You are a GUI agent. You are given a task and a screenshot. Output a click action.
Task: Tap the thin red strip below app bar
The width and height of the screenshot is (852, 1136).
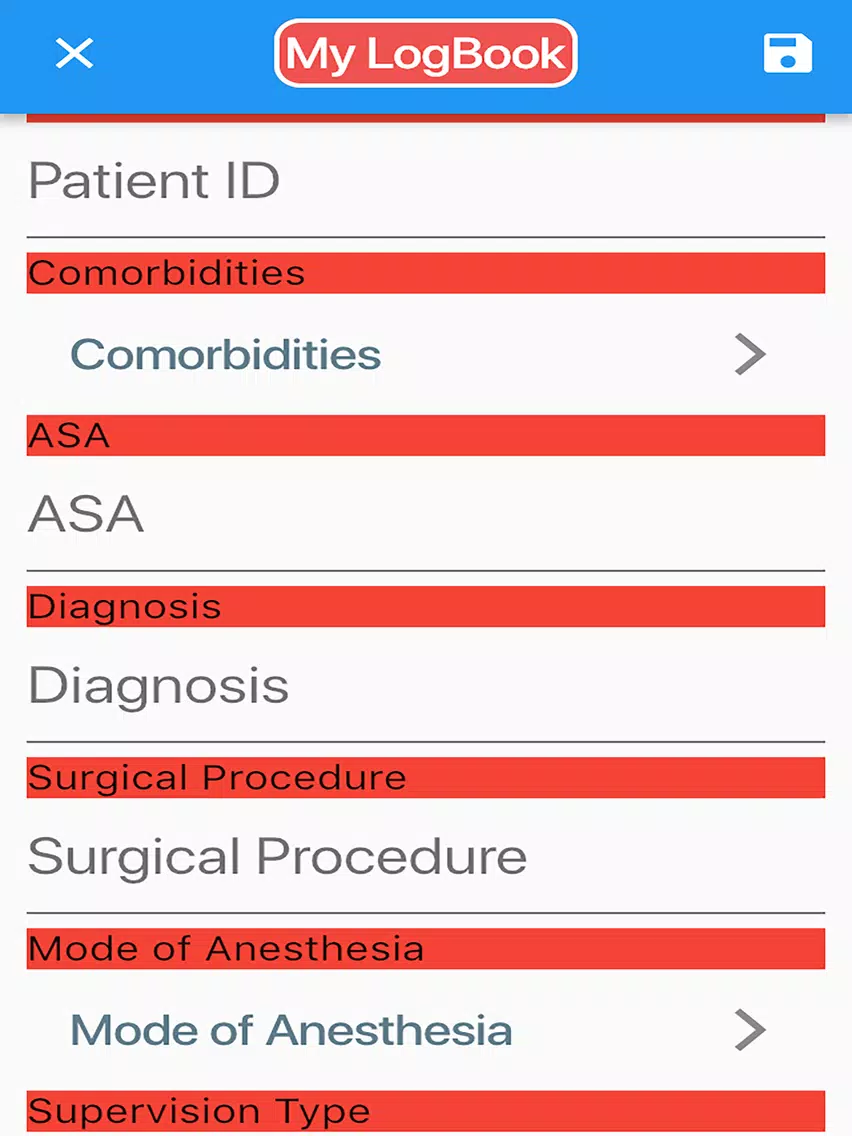[425, 118]
